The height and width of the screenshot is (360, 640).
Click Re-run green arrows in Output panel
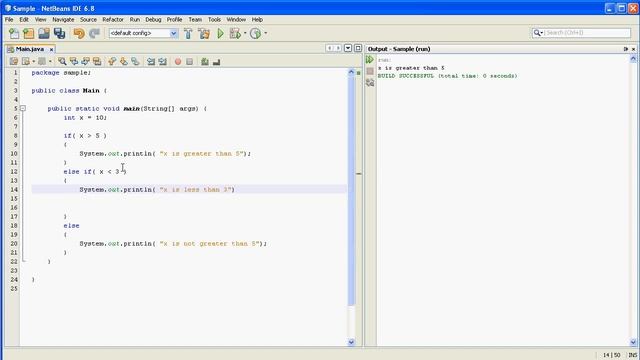(x=370, y=60)
